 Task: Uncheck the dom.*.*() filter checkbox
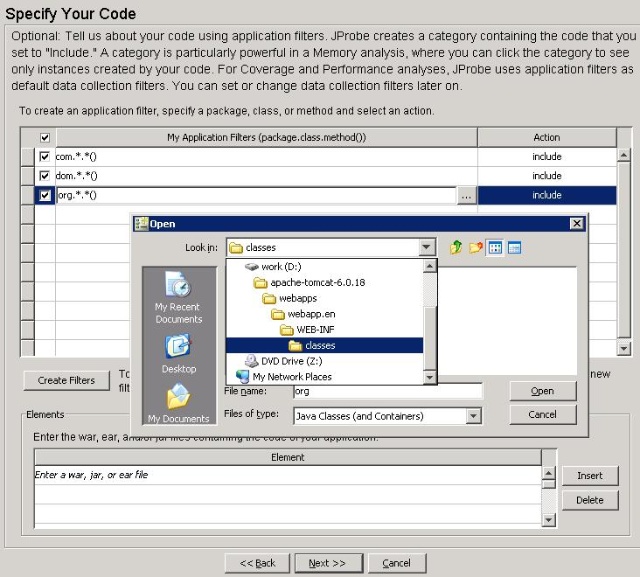click(44, 176)
